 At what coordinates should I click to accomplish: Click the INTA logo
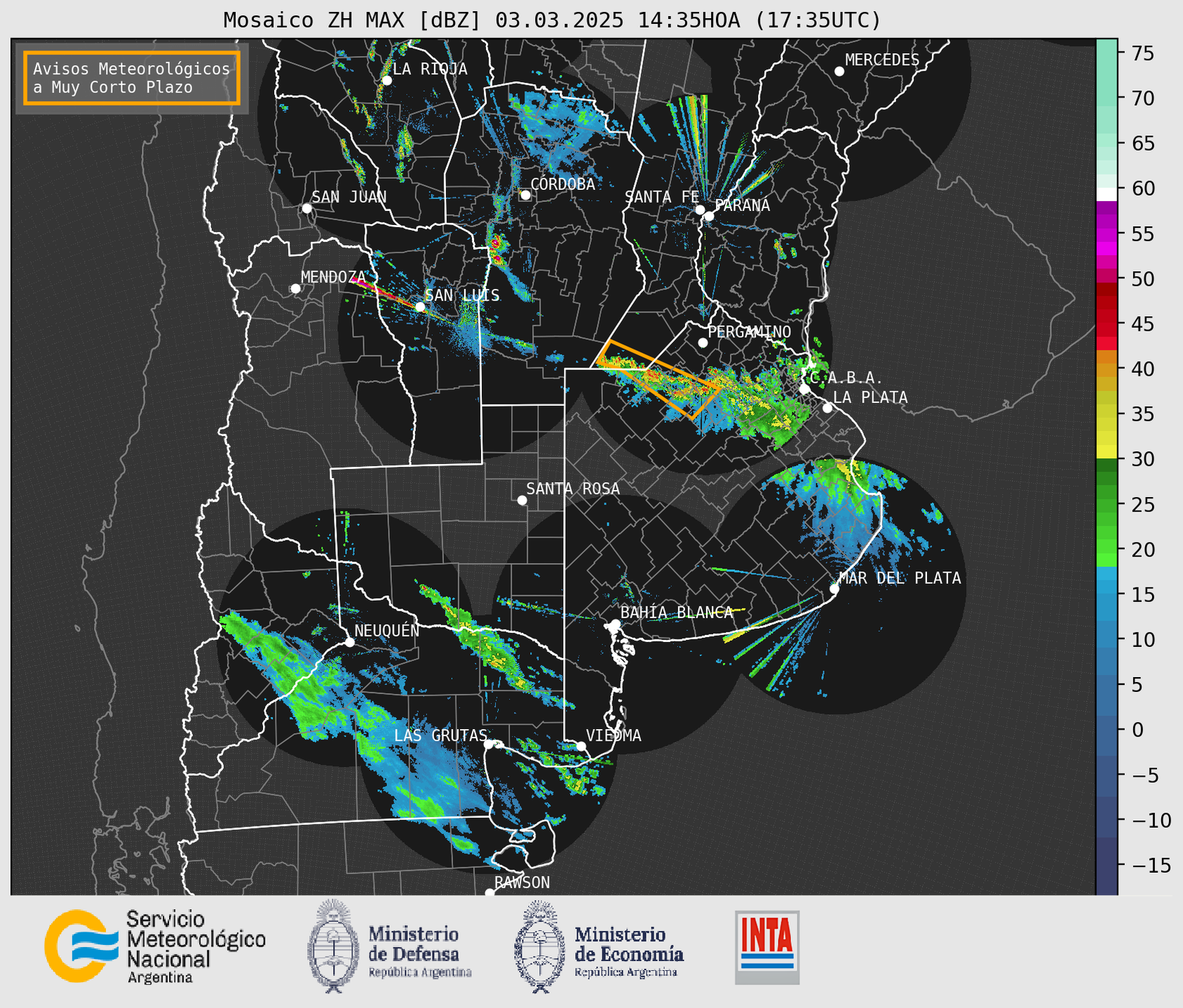pyautogui.click(x=767, y=947)
